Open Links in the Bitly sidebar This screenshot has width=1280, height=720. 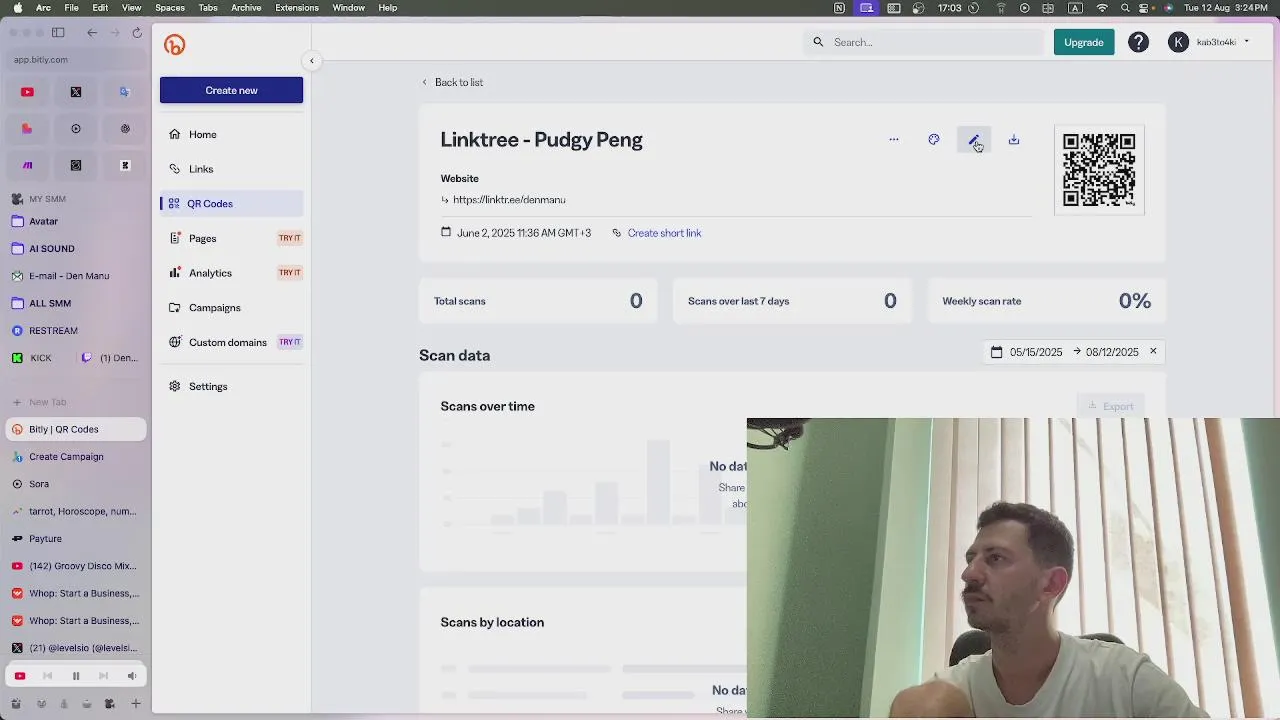tap(231, 169)
